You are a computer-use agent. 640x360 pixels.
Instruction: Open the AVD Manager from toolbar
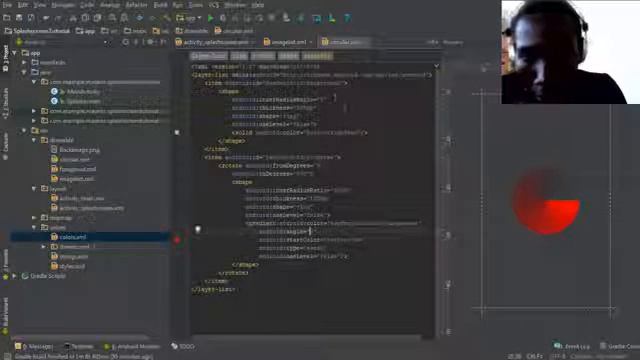pyautogui.click(x=317, y=18)
